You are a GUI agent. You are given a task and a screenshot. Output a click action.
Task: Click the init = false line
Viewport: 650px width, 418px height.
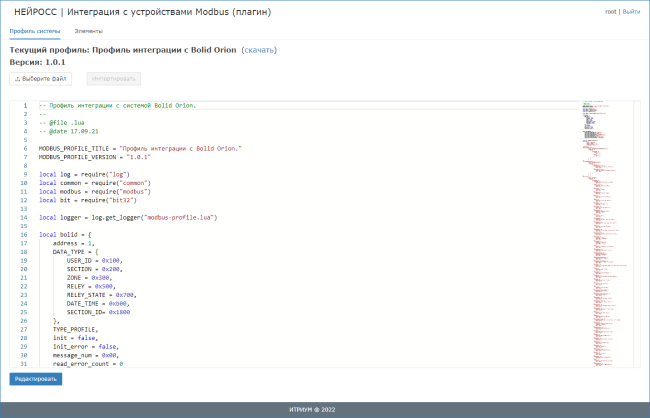point(76,338)
